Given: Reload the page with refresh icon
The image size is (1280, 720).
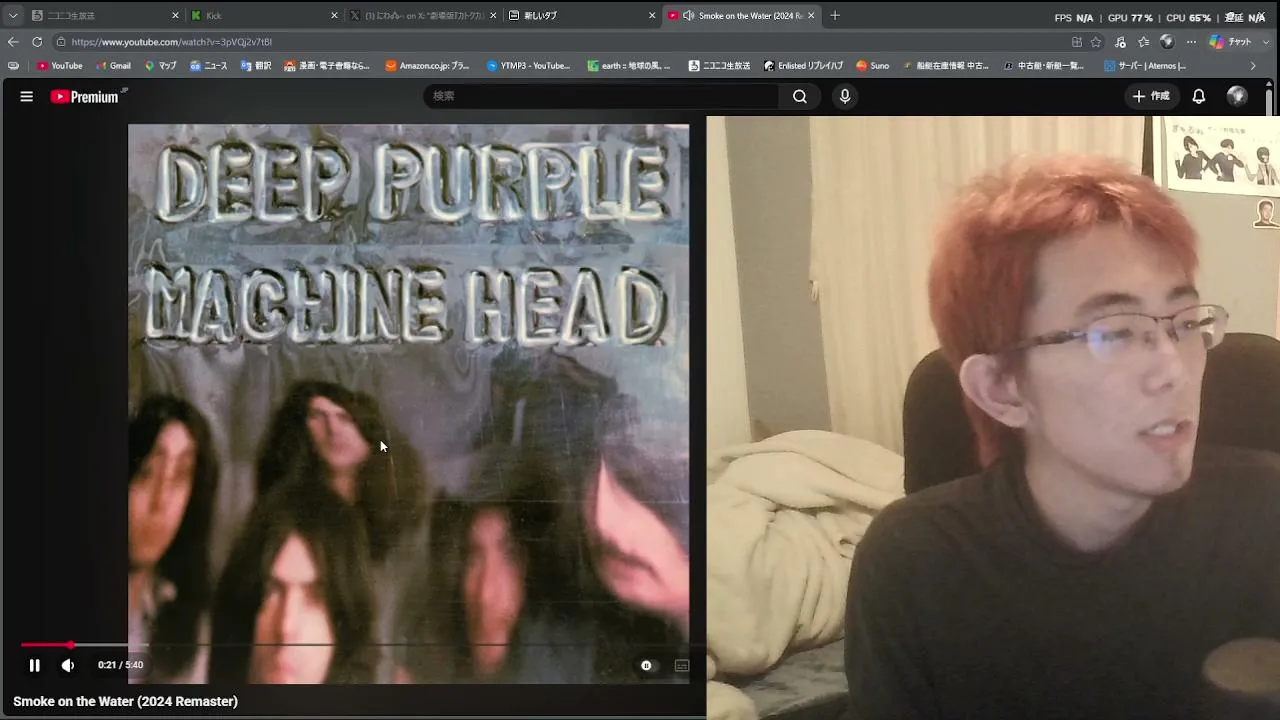Looking at the screenshot, I should pyautogui.click(x=37, y=42).
